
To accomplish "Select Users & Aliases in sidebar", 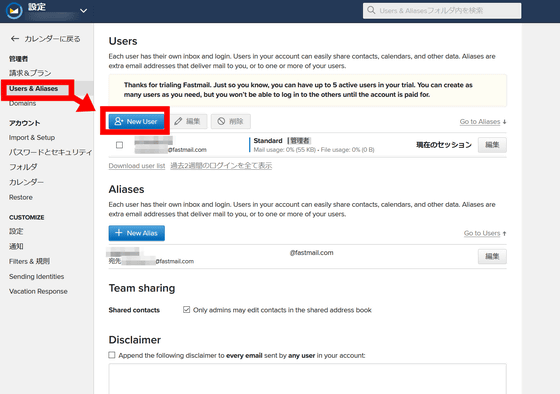I will (x=34, y=88).
